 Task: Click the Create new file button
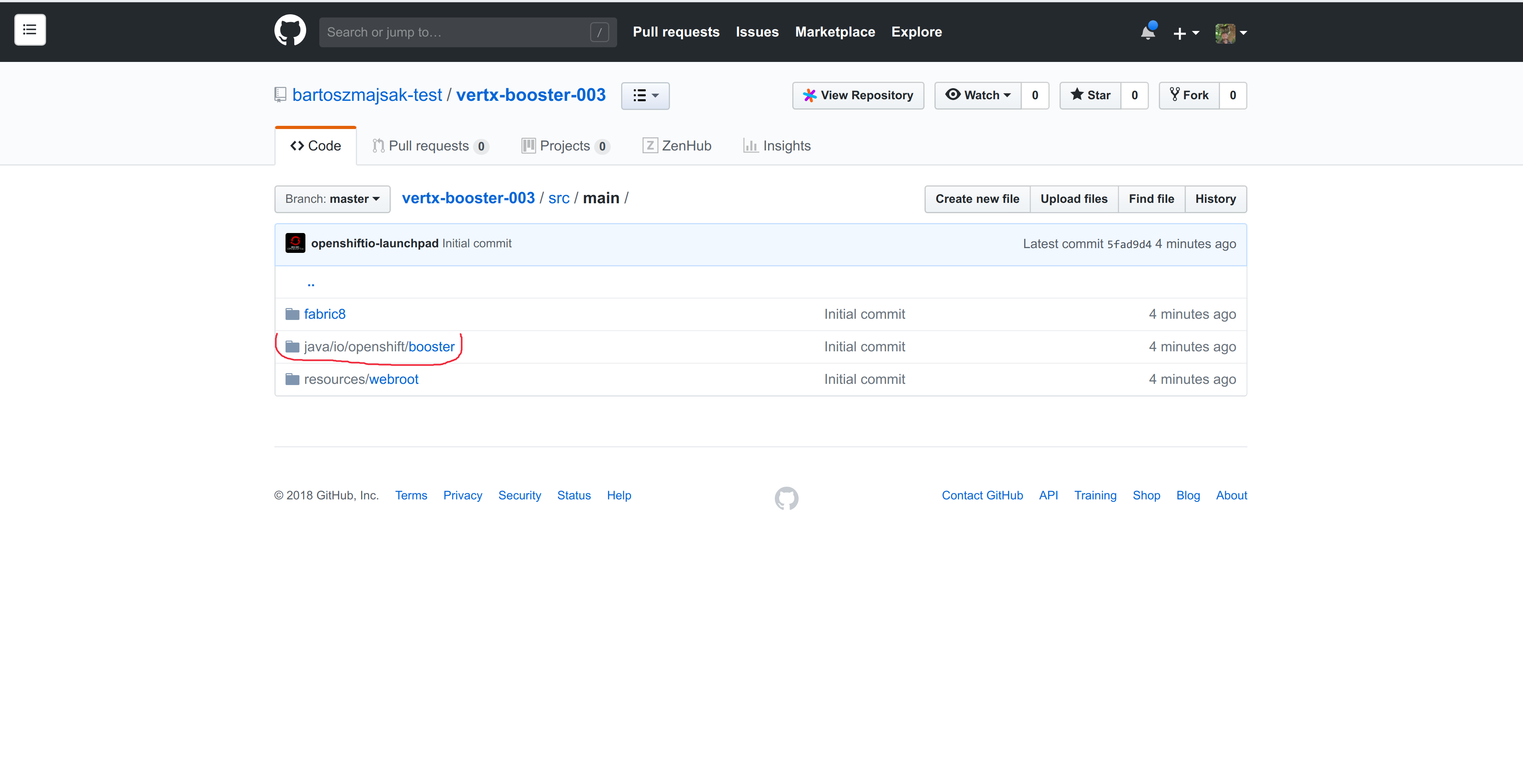pos(977,199)
